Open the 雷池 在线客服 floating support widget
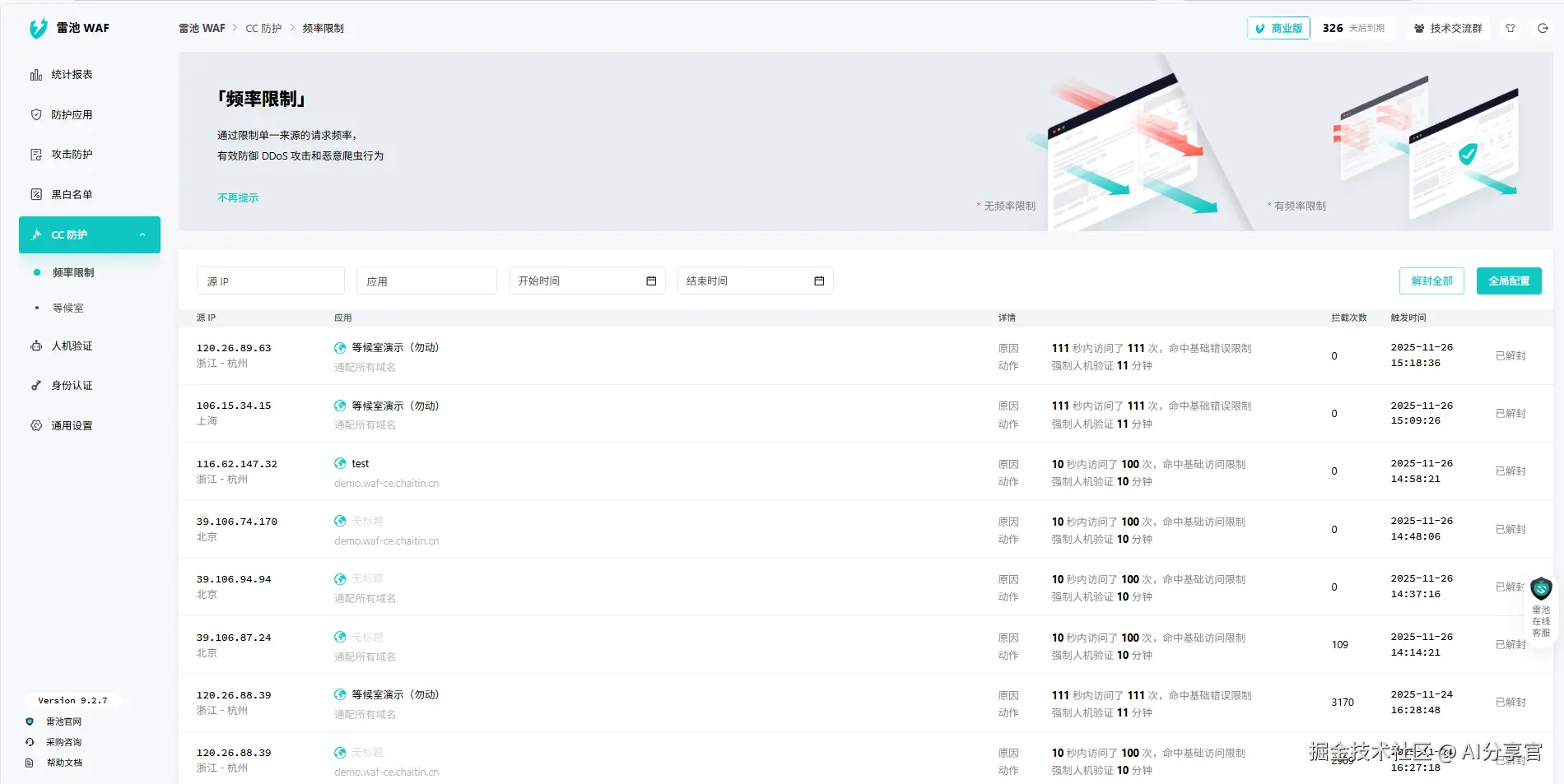Viewport: 1564px width, 784px height. tap(1541, 607)
